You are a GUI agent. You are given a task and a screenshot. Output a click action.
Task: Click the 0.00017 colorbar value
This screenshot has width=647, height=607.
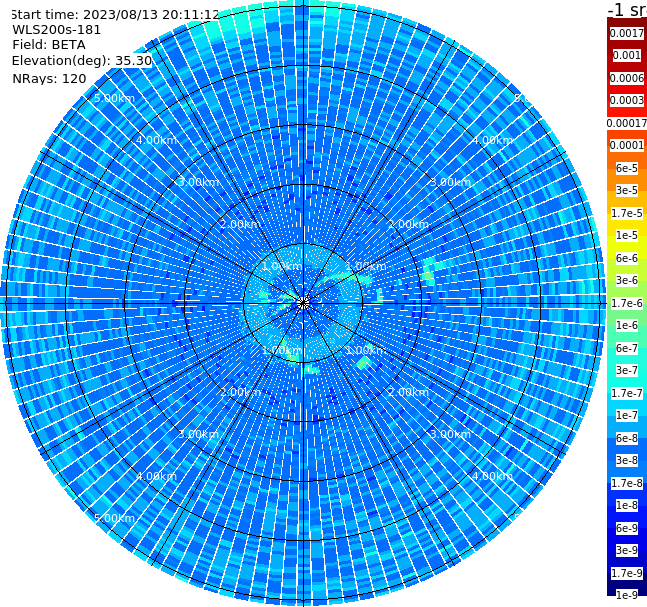[627, 123]
